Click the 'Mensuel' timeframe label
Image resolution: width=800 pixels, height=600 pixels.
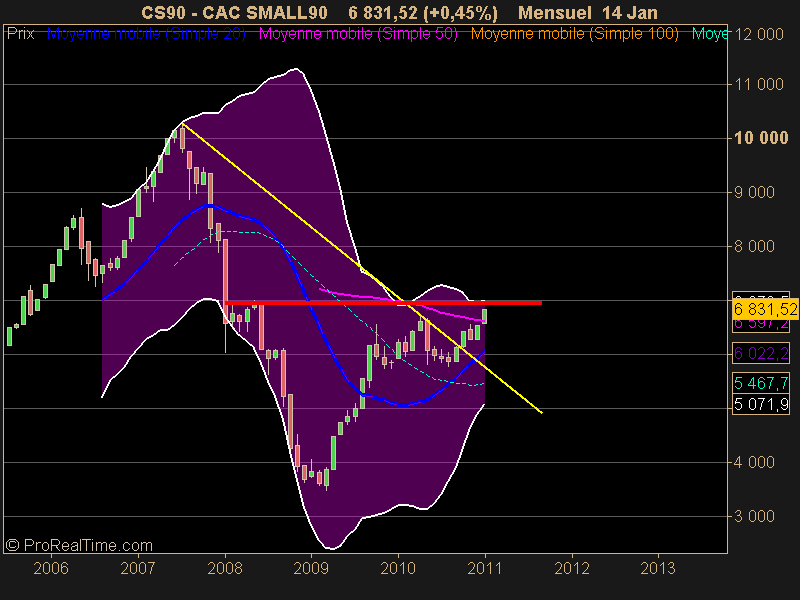[556, 13]
